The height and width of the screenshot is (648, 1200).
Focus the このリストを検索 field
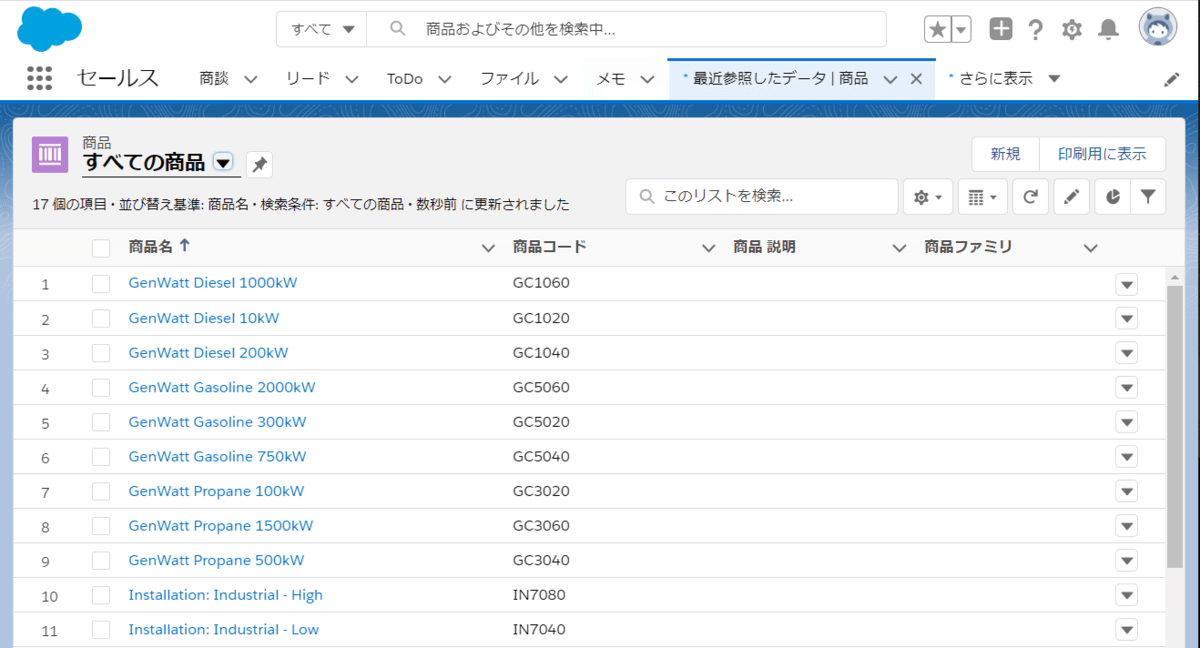tap(762, 197)
